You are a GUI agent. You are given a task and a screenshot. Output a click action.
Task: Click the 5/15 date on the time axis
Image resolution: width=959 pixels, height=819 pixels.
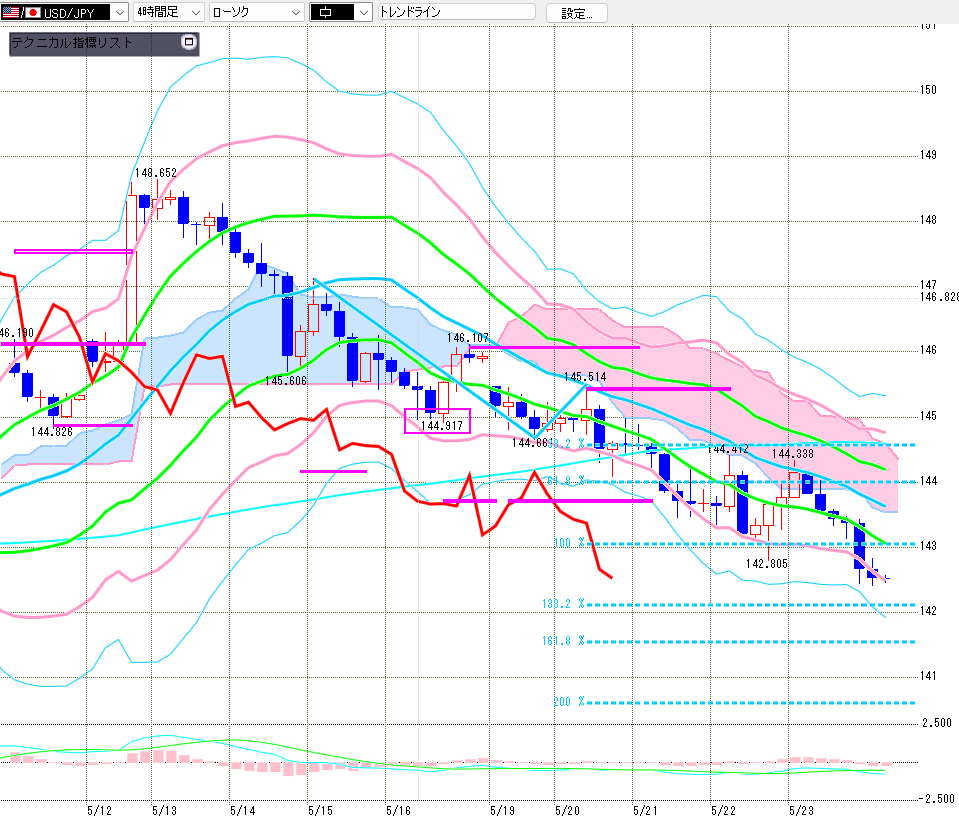320,810
